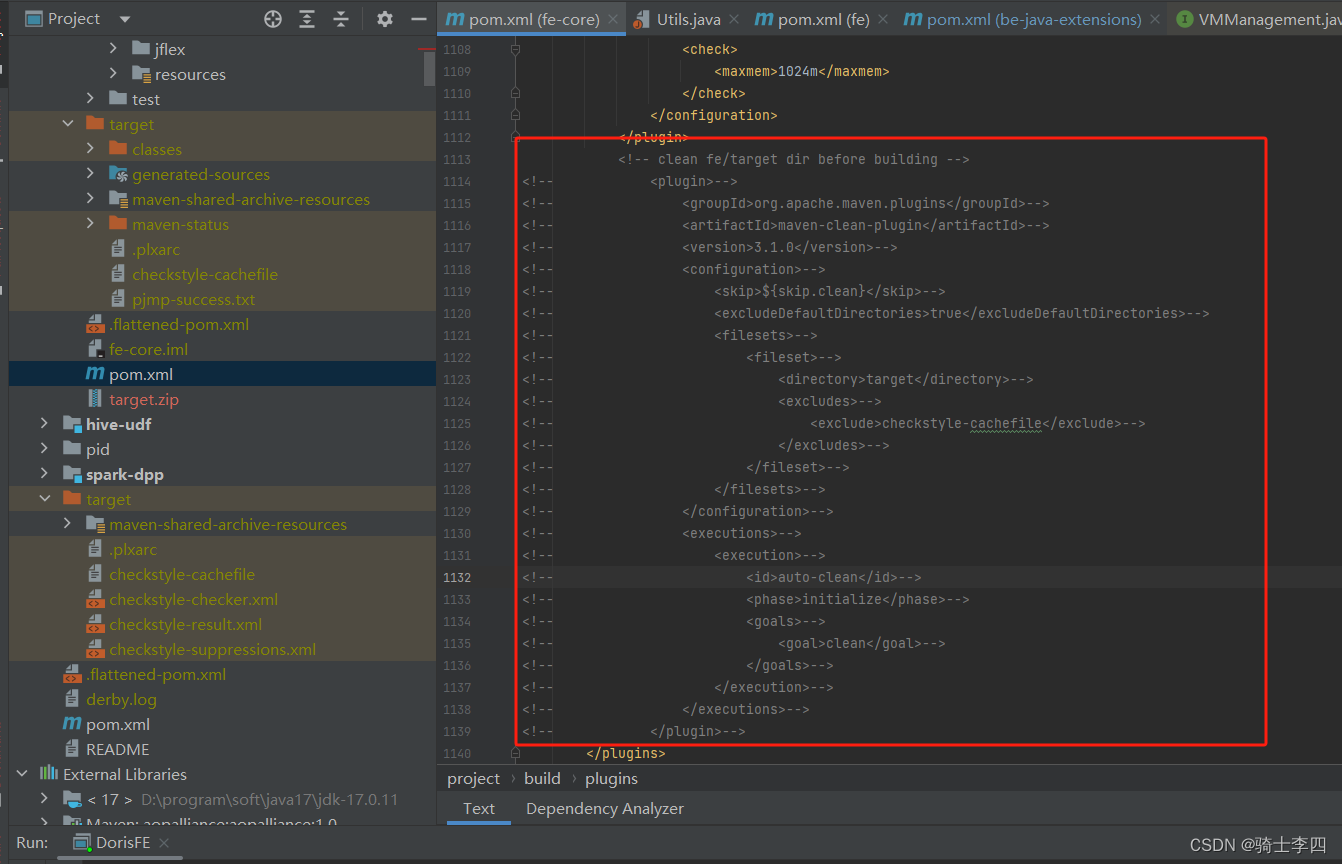Click the Collapse All icon in Project panel
The image size is (1342, 864).
(341, 19)
